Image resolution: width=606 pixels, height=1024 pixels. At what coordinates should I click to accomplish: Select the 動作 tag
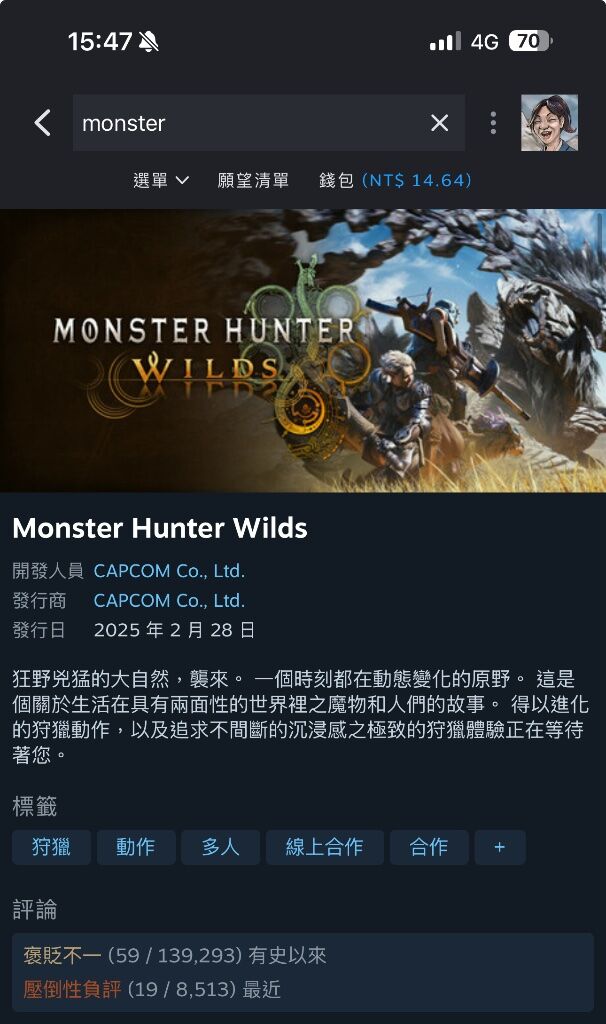click(x=136, y=847)
